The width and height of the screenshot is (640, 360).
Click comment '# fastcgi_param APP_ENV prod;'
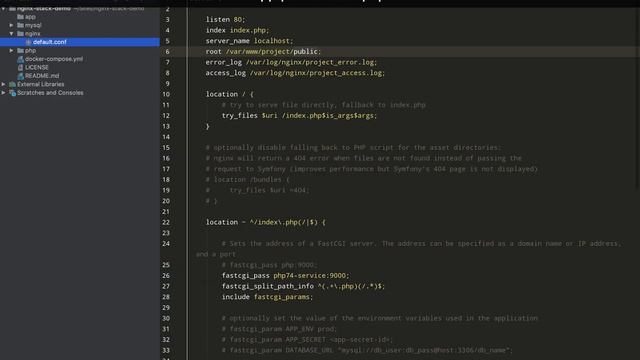point(280,329)
